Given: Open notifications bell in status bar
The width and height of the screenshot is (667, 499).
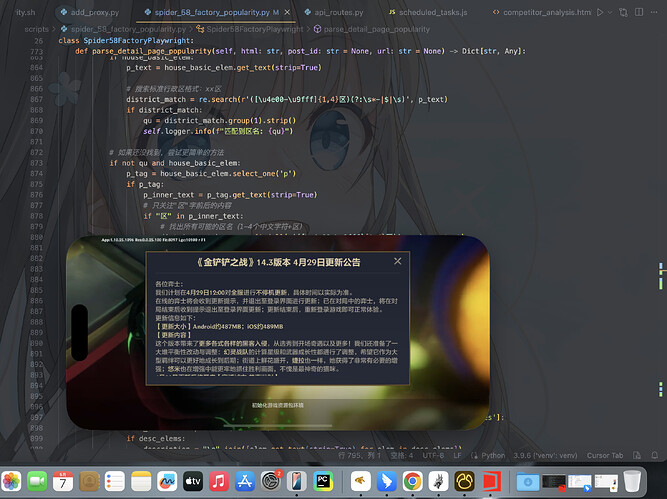Looking at the screenshot, I should (655, 455).
